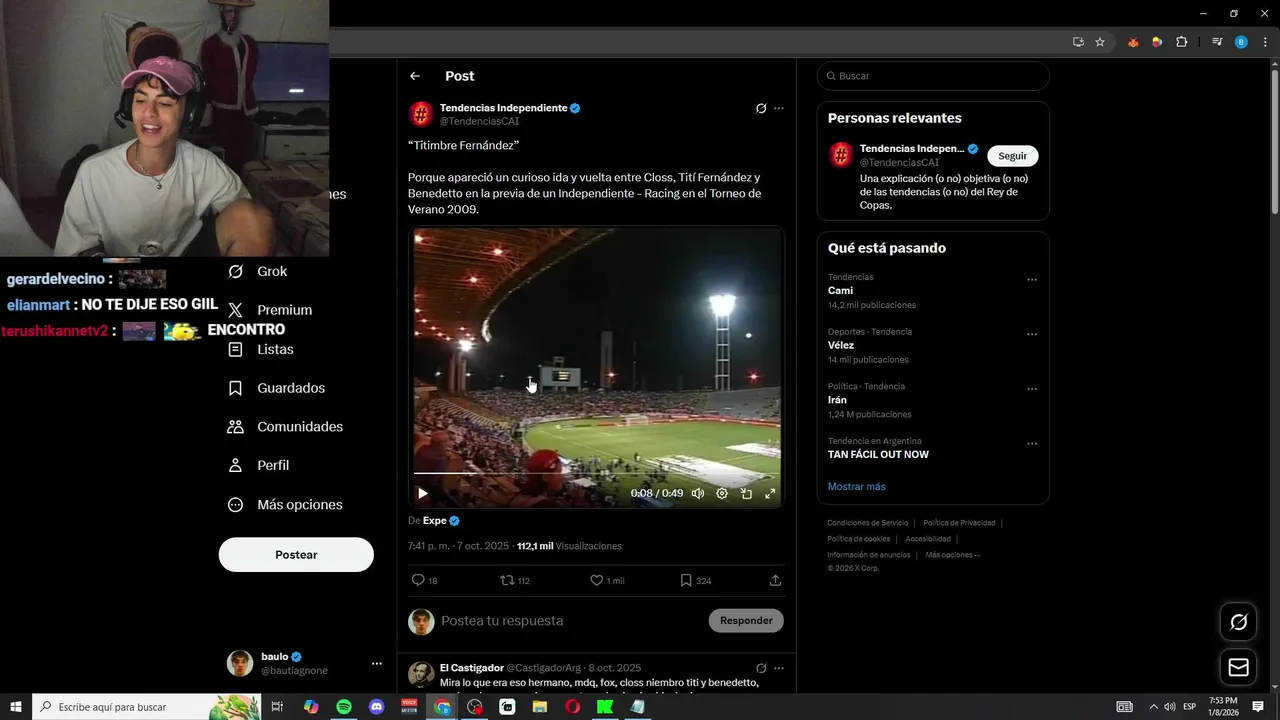Image resolution: width=1280 pixels, height=720 pixels.
Task: Open Comunidades in the sidebar
Action: (285, 427)
